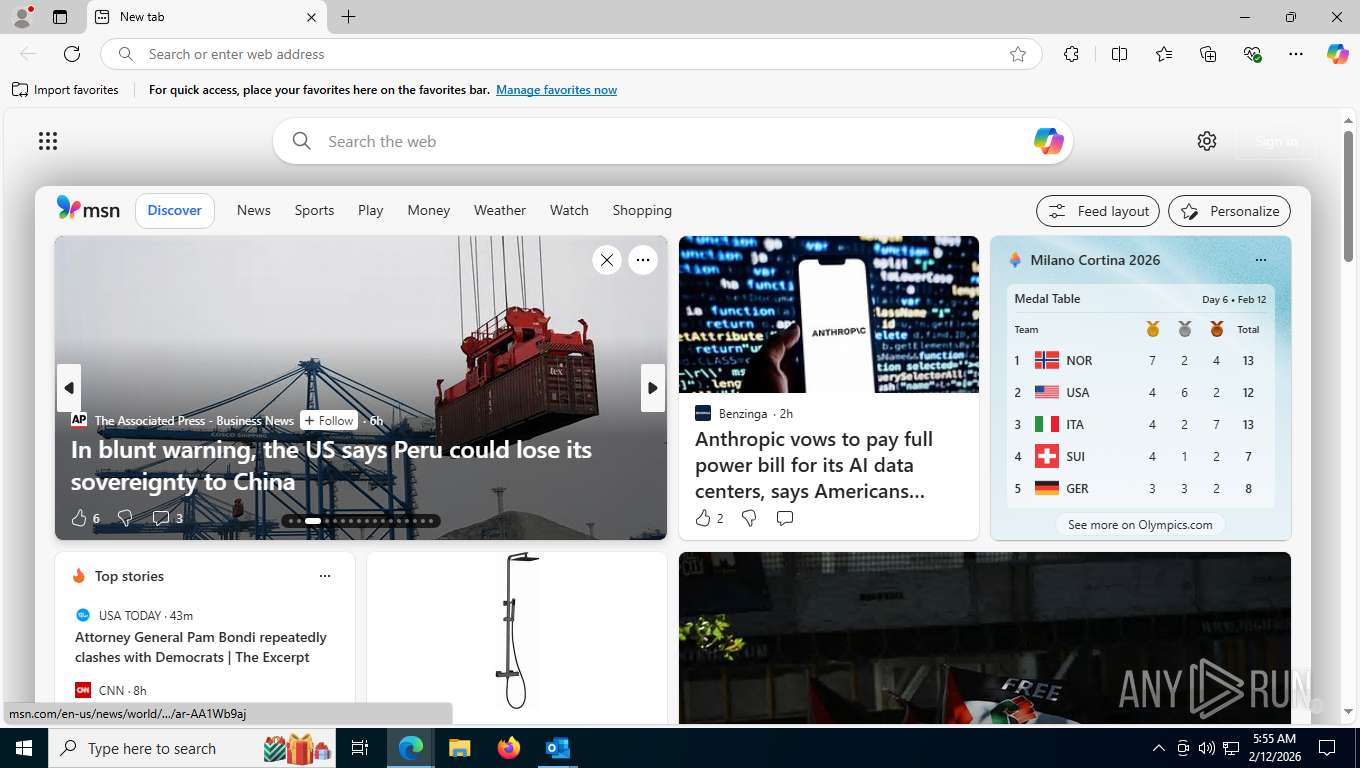The image size is (1360, 768).
Task: Show hidden system tray icons
Action: 1159,748
